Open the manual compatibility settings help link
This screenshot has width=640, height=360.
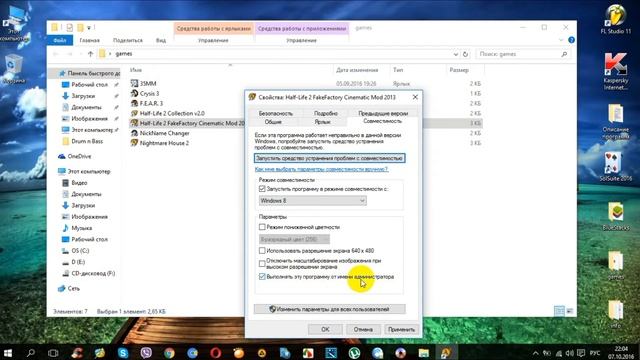point(321,169)
